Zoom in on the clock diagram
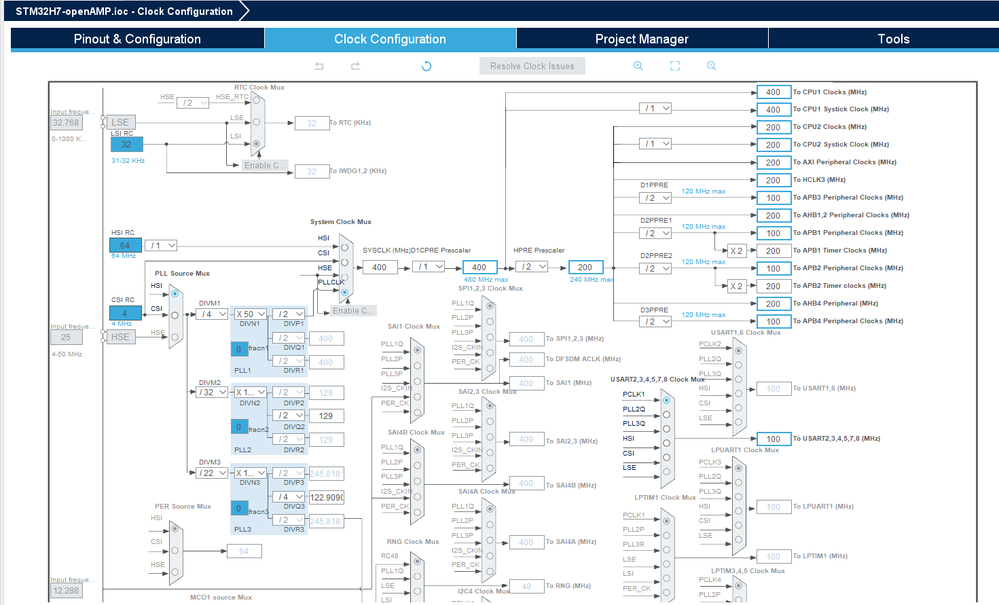The width and height of the screenshot is (999, 605). pos(638,66)
